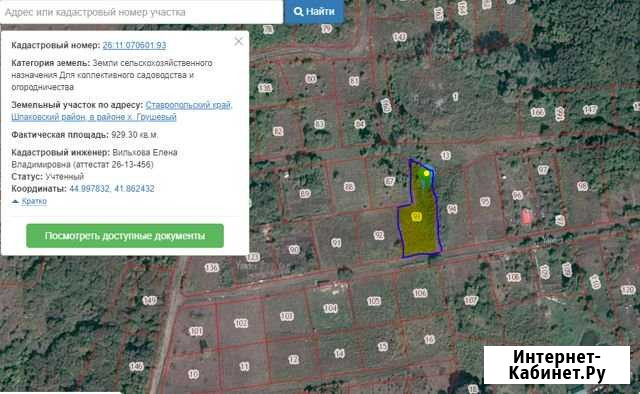Screen dimensions: 640x394
Task: Select parcel label 1 in wooded area
Action: tap(455, 96)
